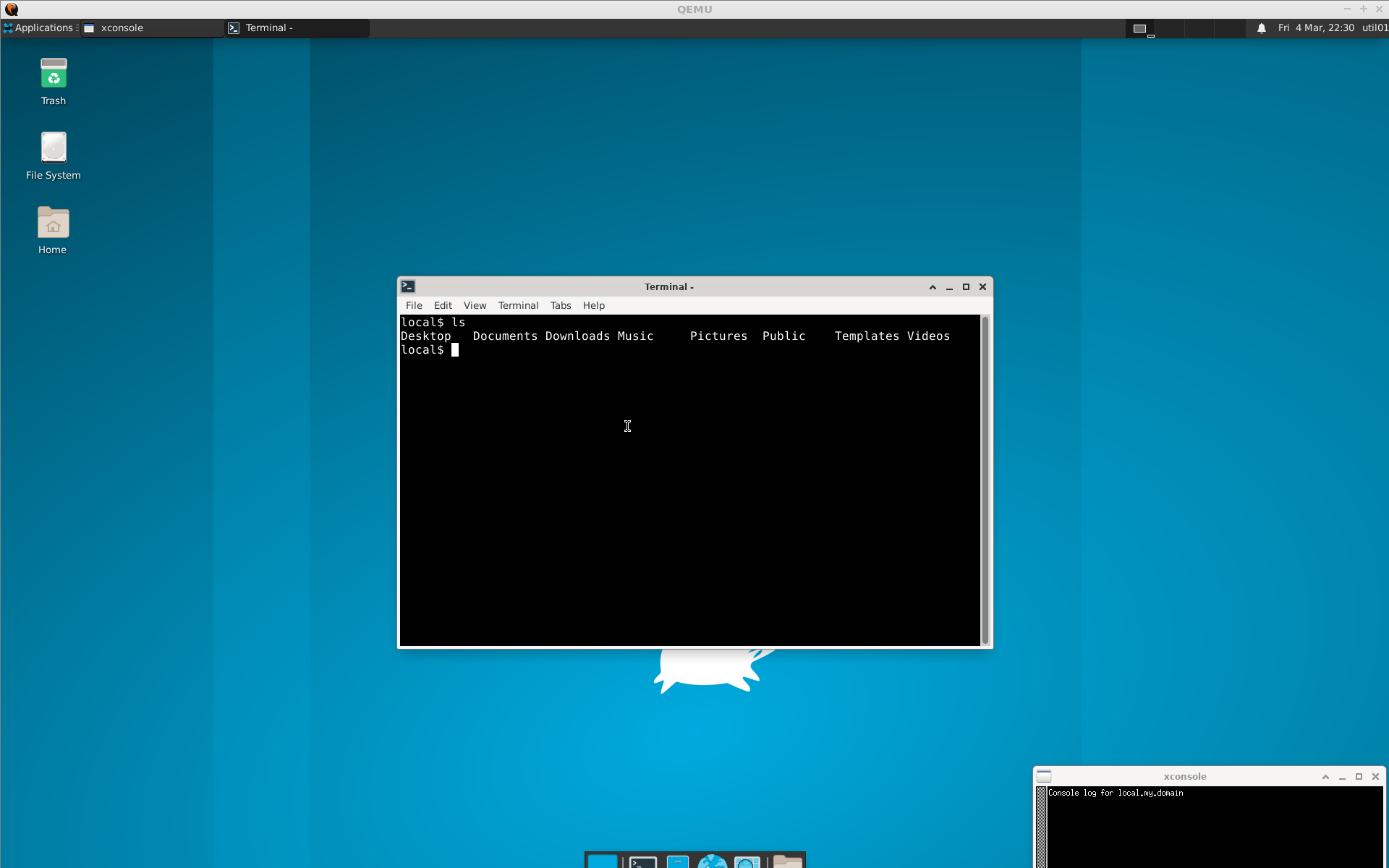Click 'Documents' in terminal output

point(505,336)
